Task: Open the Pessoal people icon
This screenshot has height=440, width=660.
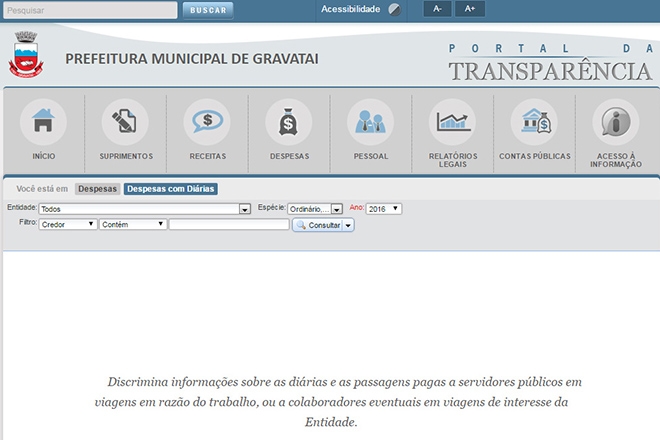Action: [x=370, y=124]
